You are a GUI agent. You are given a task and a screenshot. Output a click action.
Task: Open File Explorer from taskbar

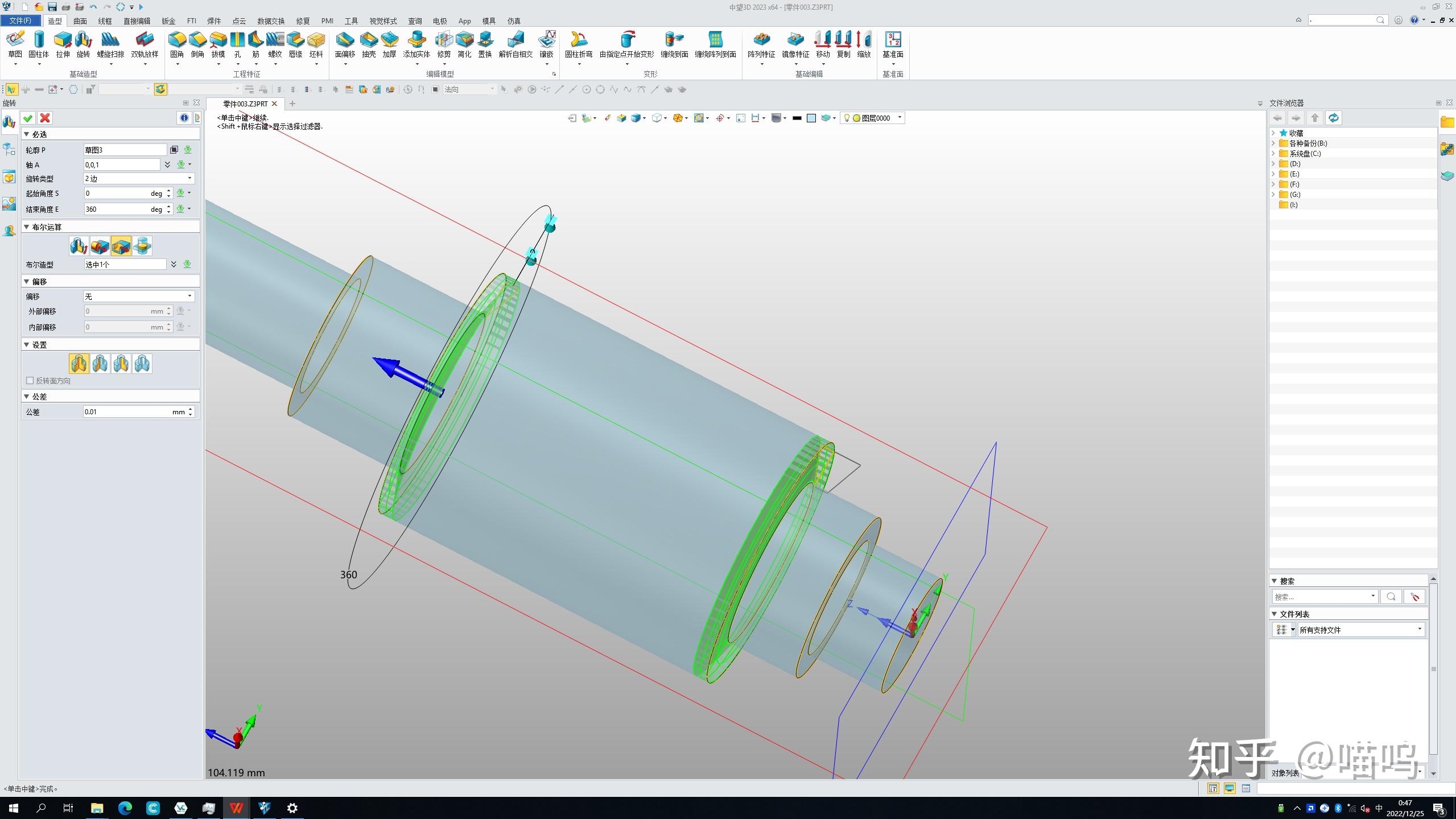click(97, 808)
